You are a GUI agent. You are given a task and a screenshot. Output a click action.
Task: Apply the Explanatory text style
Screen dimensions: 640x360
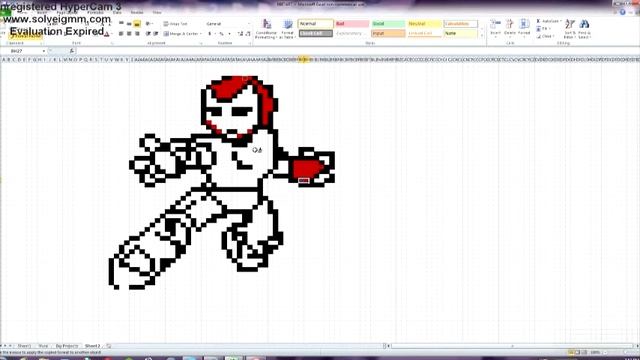352,33
